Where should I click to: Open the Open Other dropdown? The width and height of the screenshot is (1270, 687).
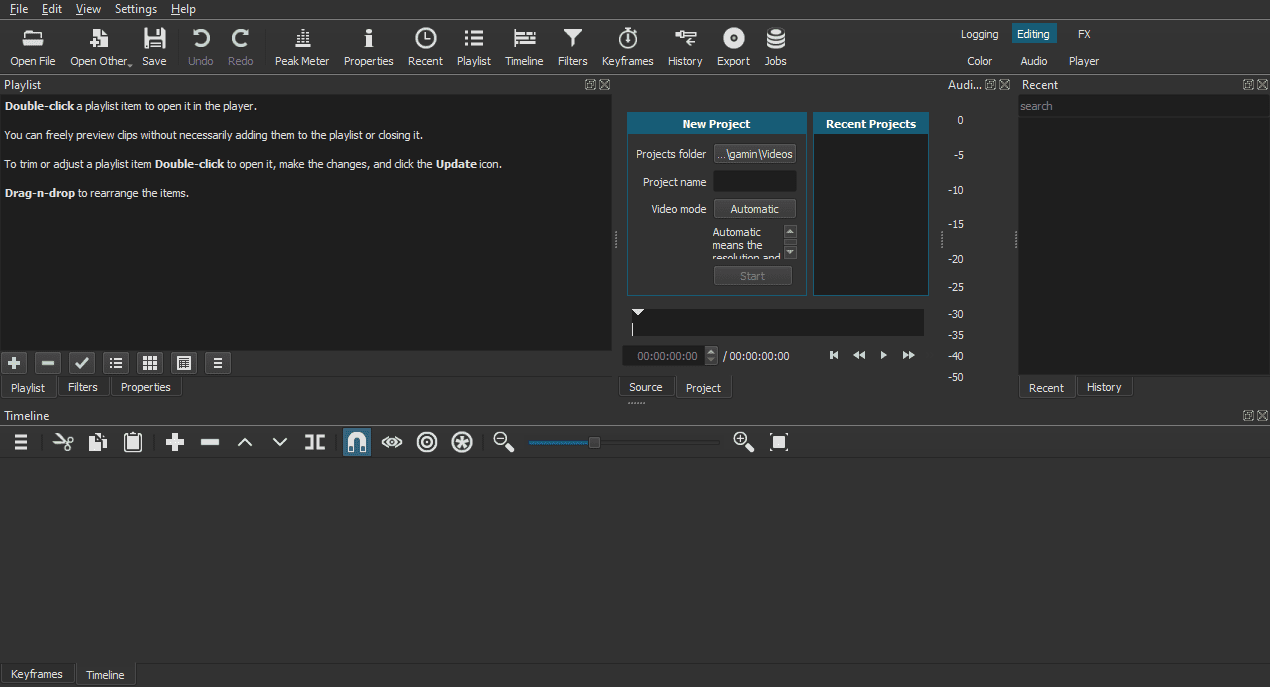pos(100,47)
